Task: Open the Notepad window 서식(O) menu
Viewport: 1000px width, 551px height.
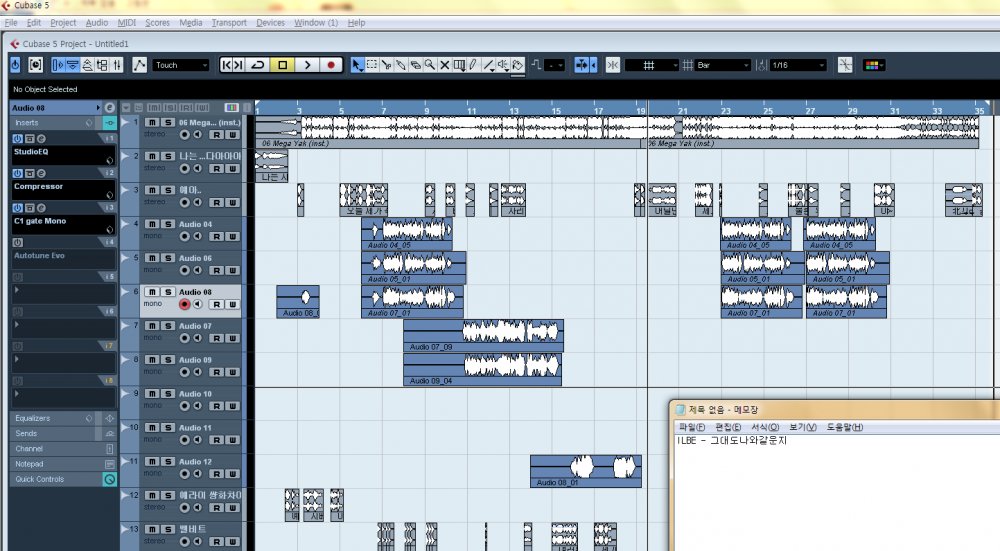Action: click(765, 427)
